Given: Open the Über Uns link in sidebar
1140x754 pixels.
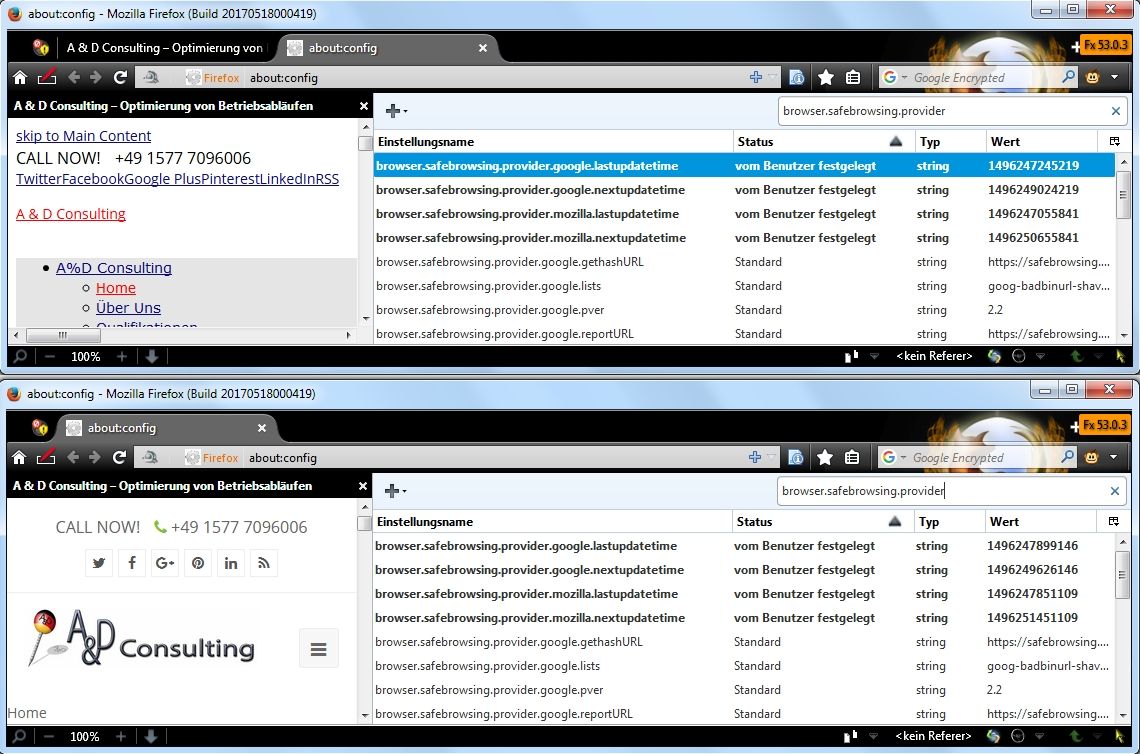Looking at the screenshot, I should pos(128,308).
